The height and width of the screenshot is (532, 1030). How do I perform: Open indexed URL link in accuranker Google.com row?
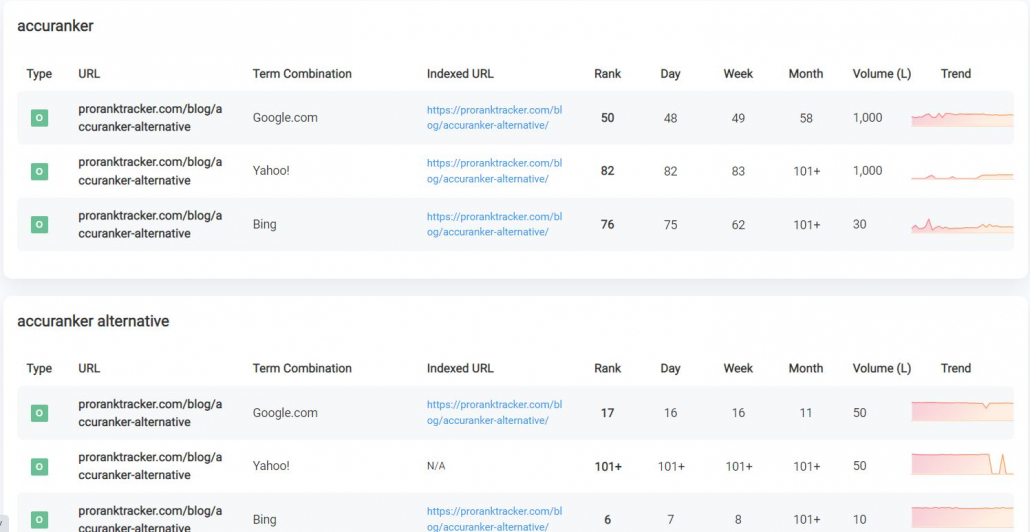point(494,118)
